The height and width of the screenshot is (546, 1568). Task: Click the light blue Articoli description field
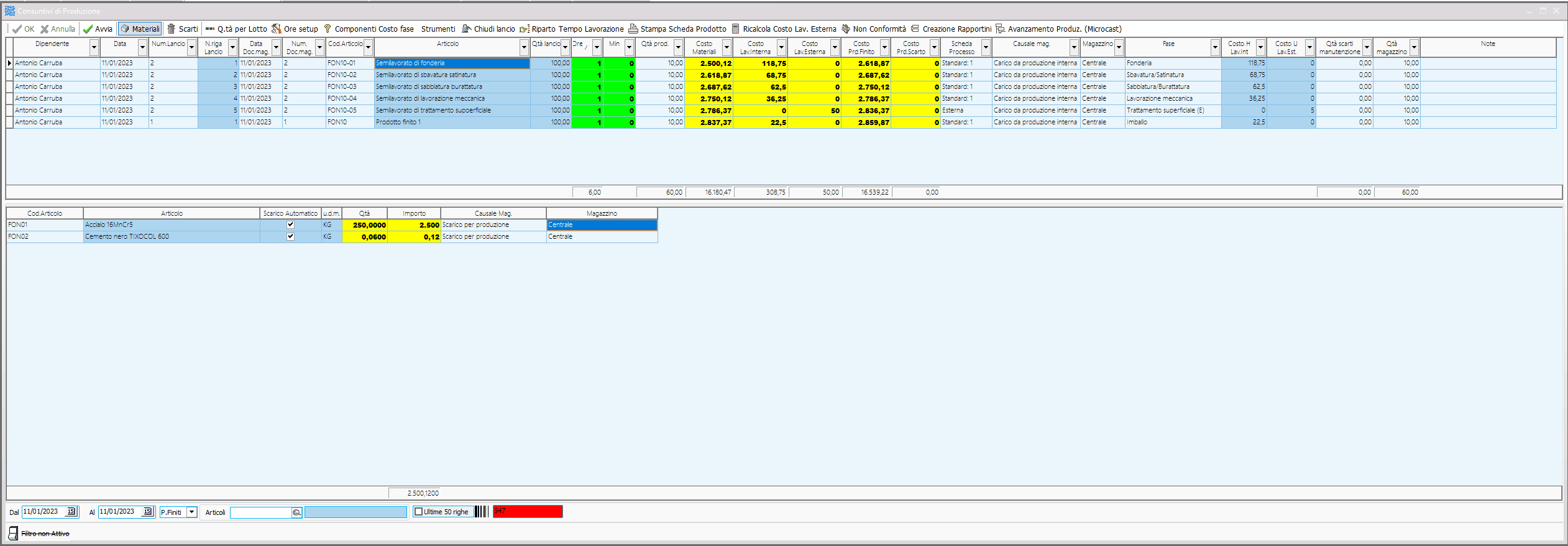pos(355,512)
